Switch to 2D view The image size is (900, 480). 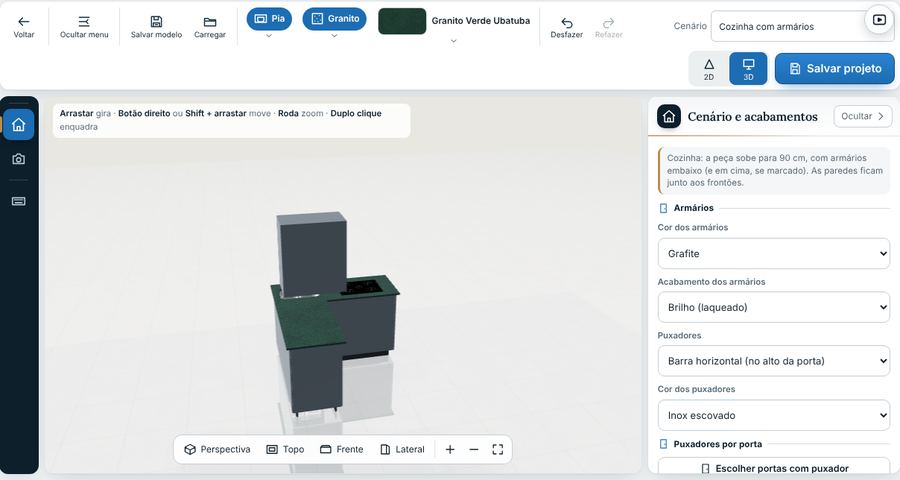pyautogui.click(x=709, y=69)
